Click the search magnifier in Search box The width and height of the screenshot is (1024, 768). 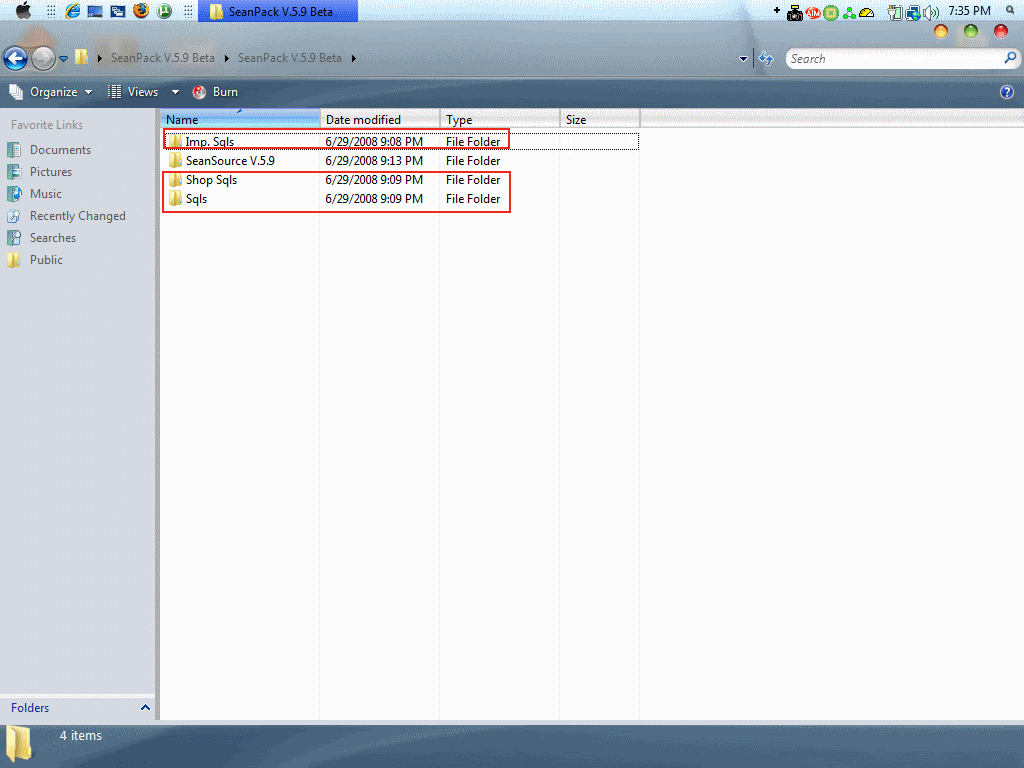pyautogui.click(x=1010, y=58)
